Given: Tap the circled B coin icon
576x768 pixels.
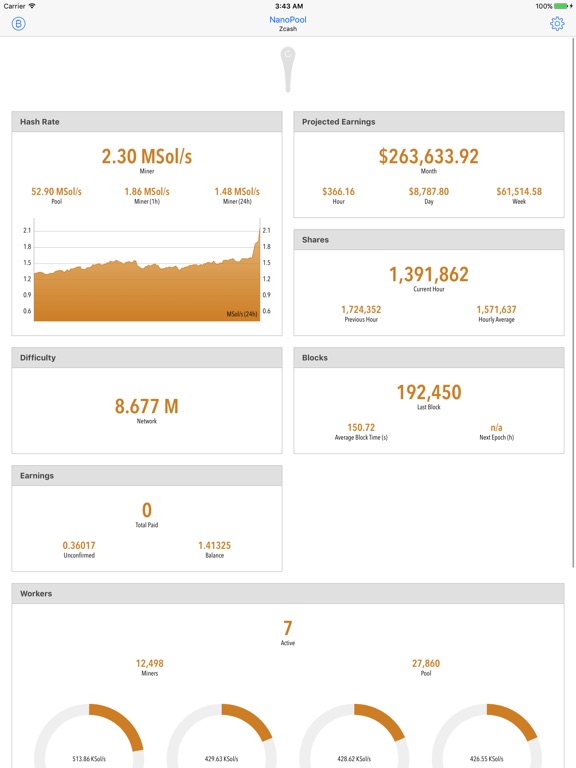Looking at the screenshot, I should pyautogui.click(x=19, y=24).
